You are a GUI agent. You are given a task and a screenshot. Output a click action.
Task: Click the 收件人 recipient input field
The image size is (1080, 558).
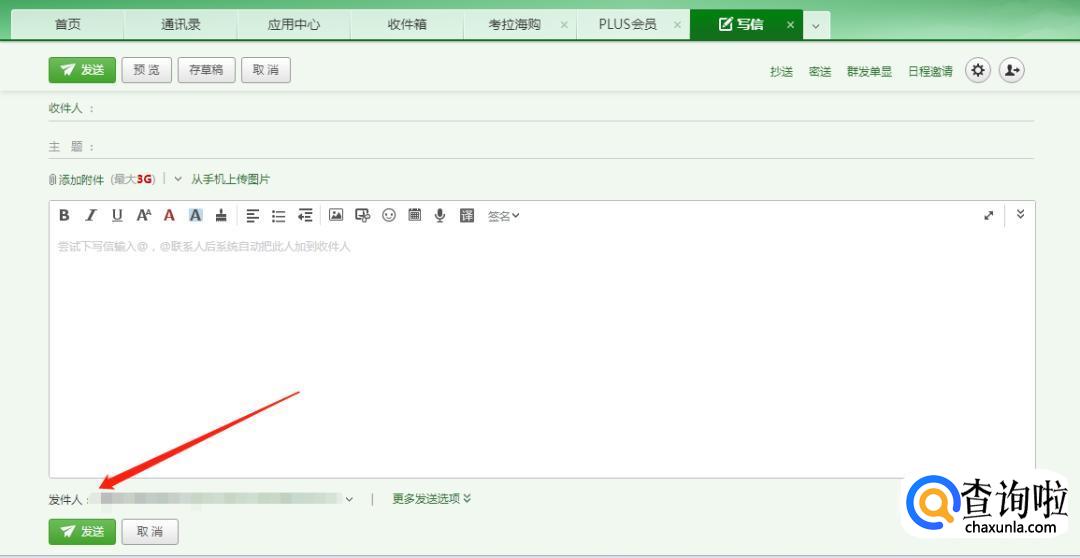[x=565, y=109]
